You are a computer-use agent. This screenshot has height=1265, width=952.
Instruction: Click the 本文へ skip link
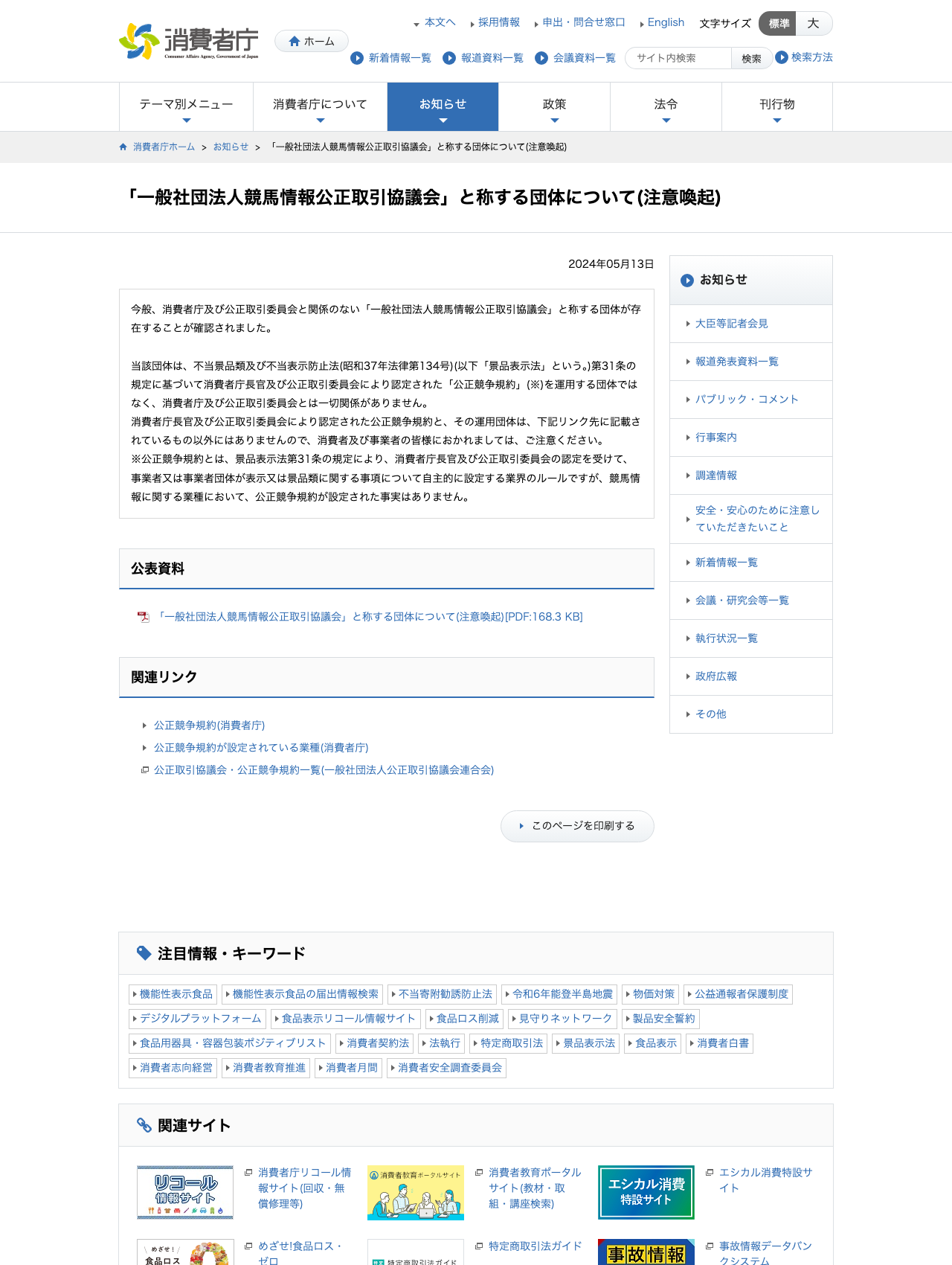coord(440,22)
